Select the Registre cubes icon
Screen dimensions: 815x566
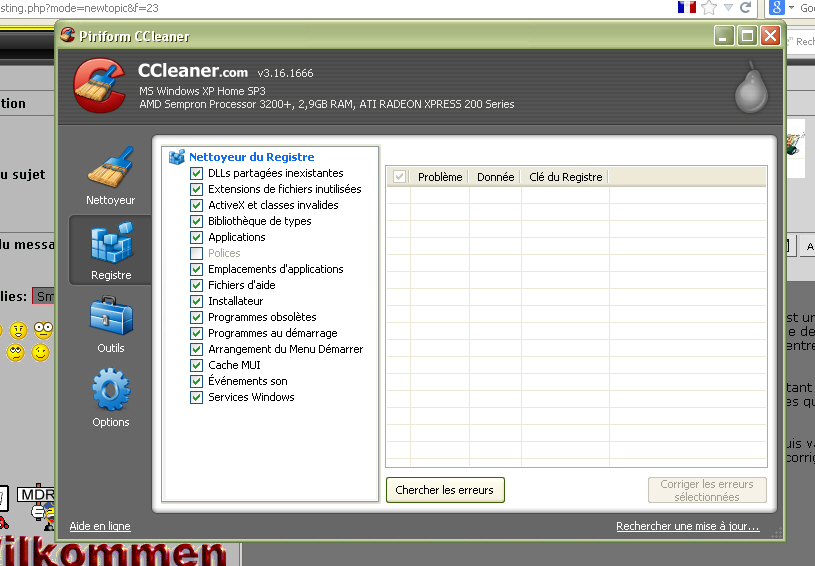point(111,242)
